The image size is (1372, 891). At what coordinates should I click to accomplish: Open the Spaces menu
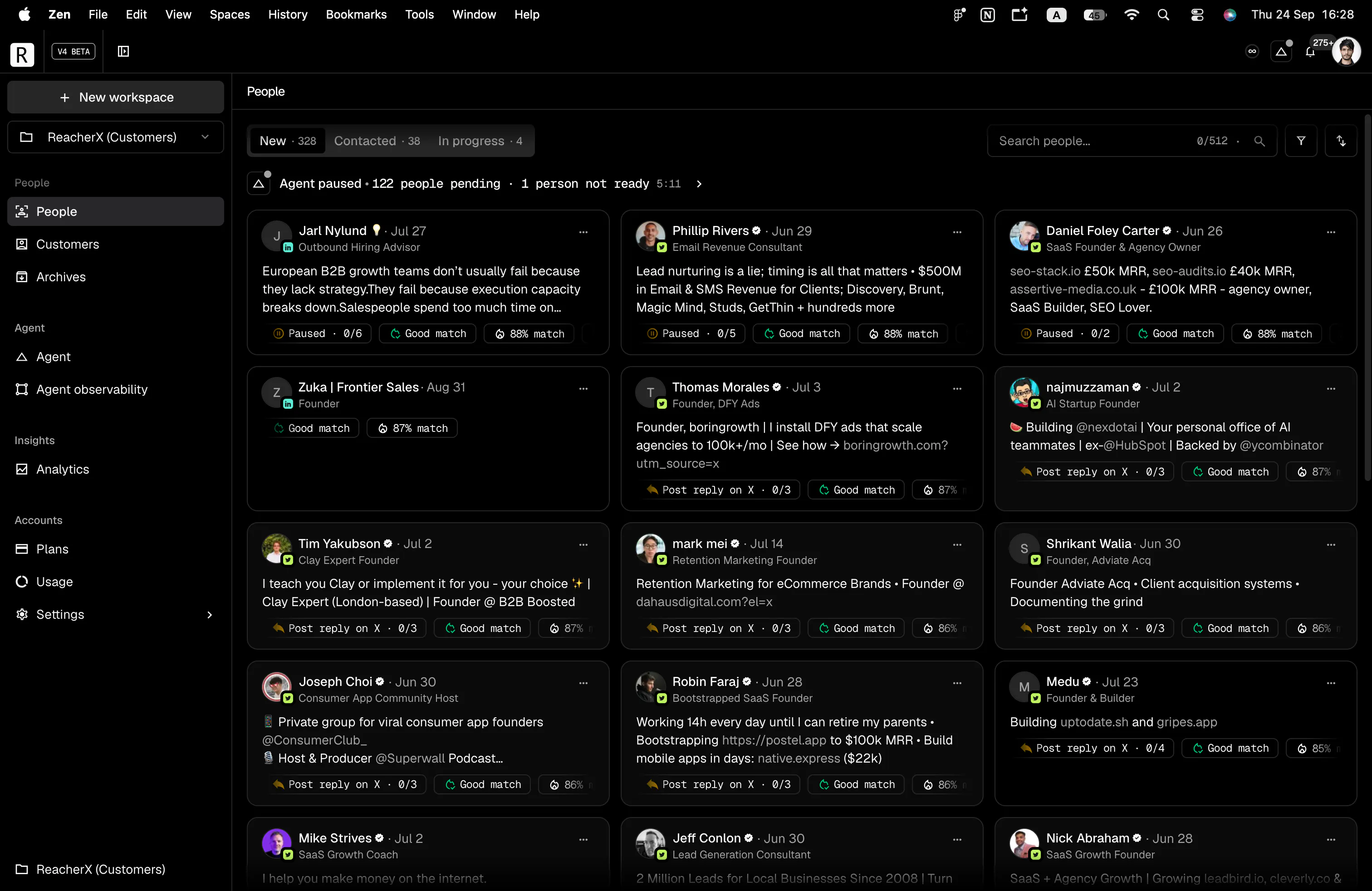pos(230,15)
